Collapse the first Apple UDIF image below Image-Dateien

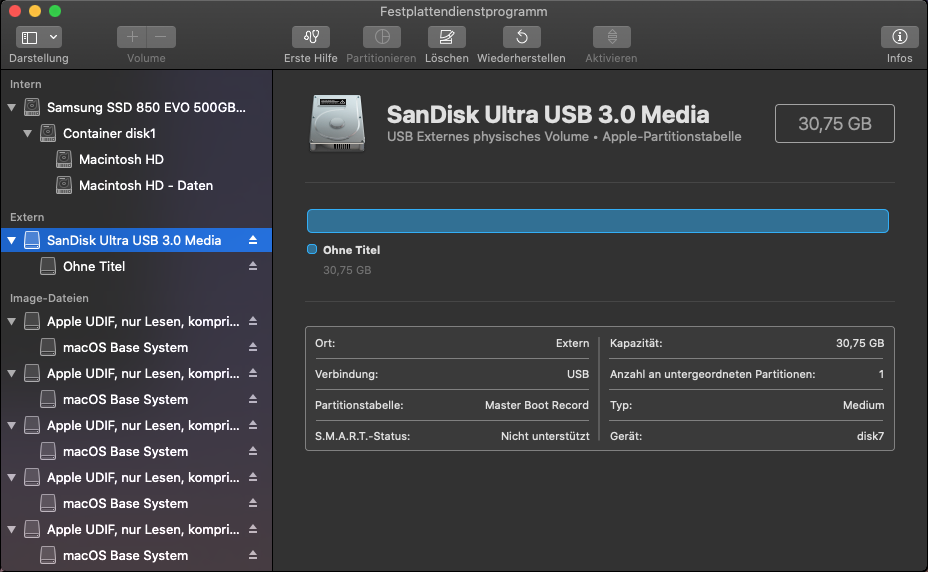click(x=11, y=322)
